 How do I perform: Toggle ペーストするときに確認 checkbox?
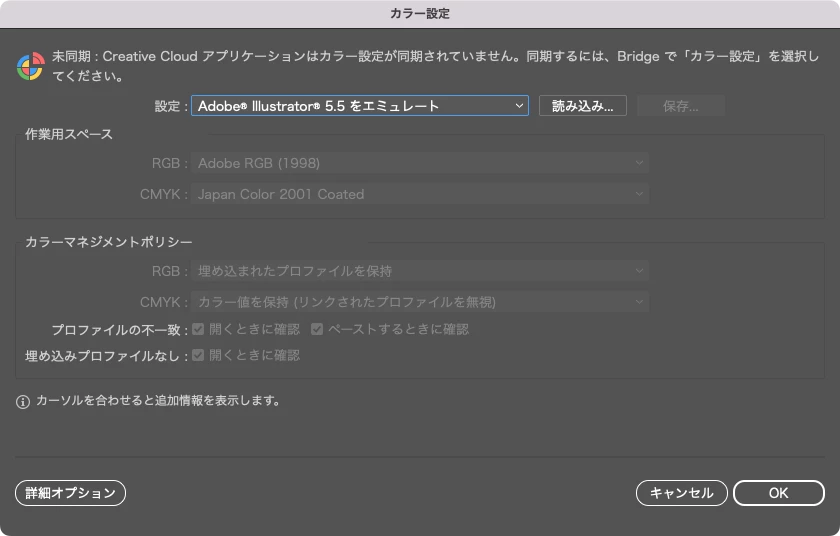point(317,329)
